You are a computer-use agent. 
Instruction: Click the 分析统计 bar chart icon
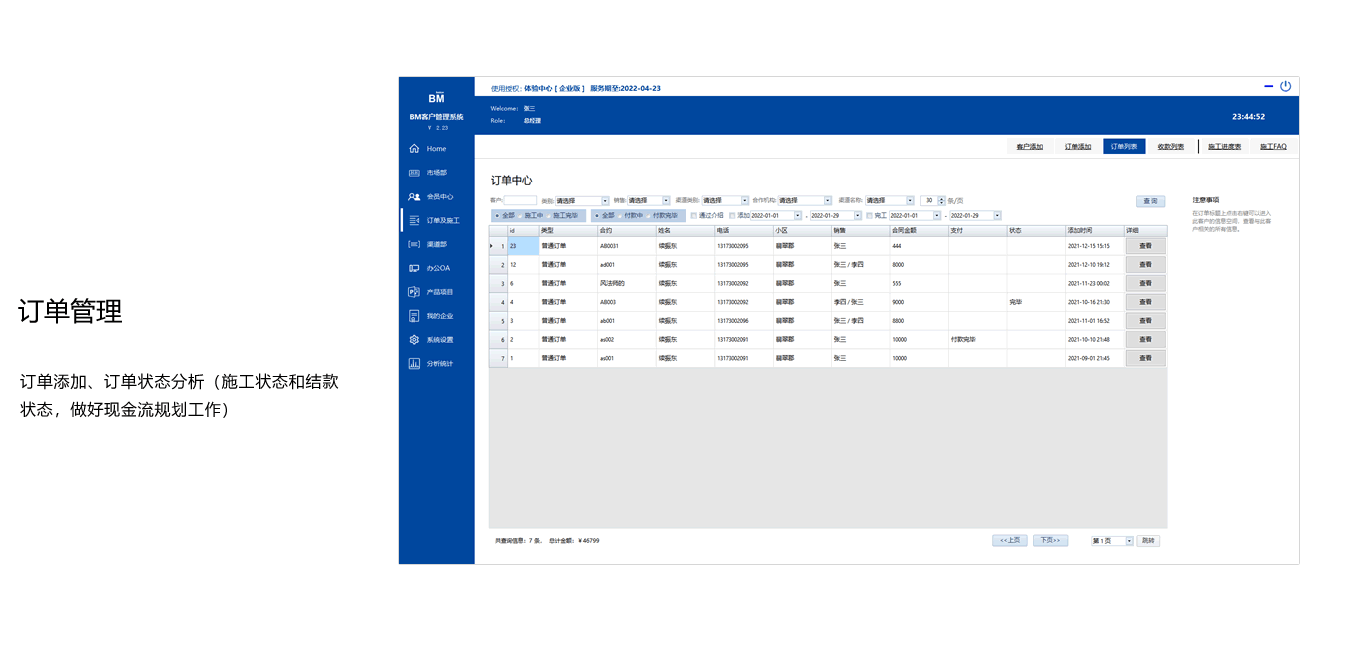click(x=414, y=363)
